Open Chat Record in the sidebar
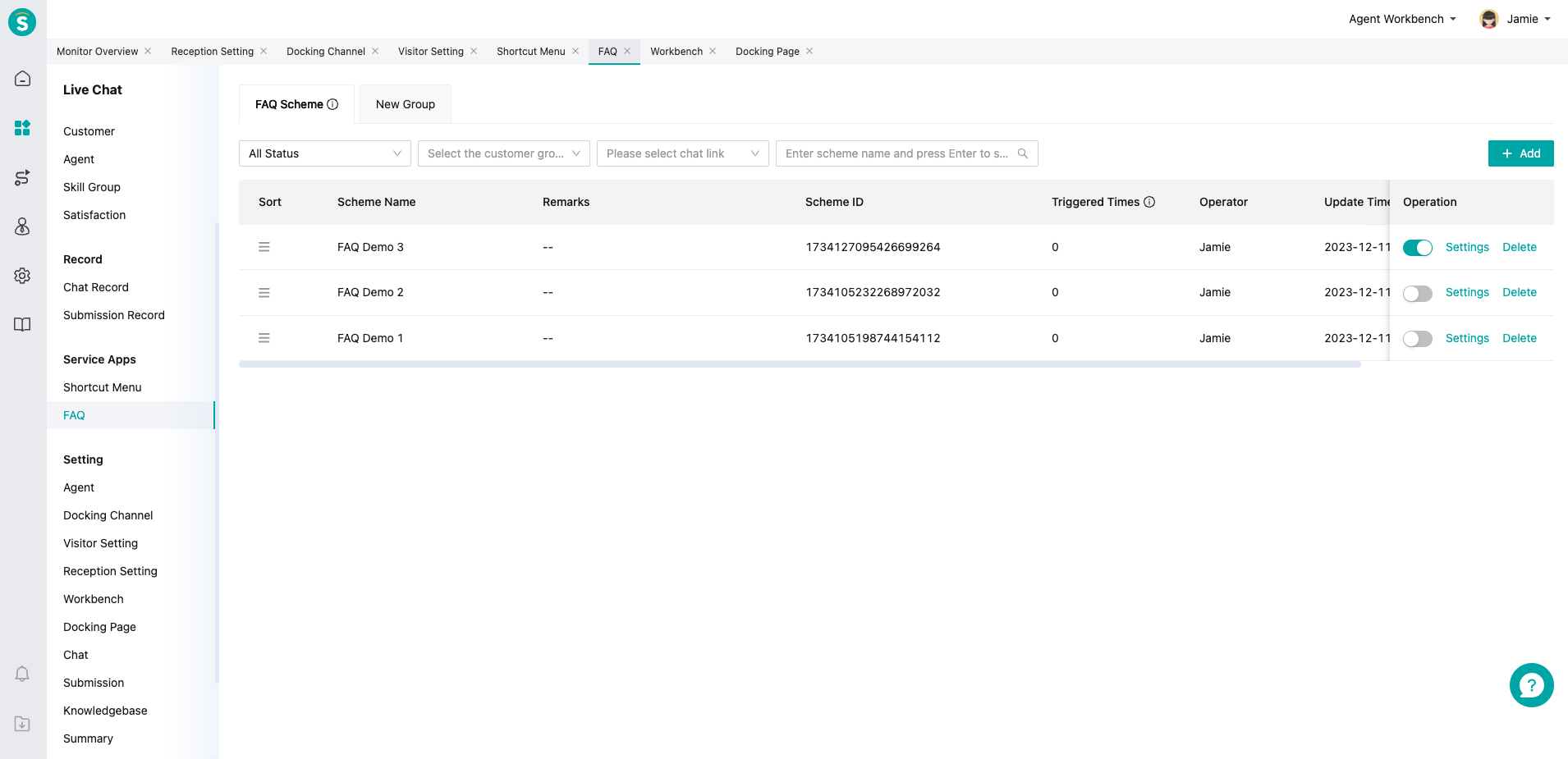Image resolution: width=1568 pixels, height=759 pixels. coord(96,287)
